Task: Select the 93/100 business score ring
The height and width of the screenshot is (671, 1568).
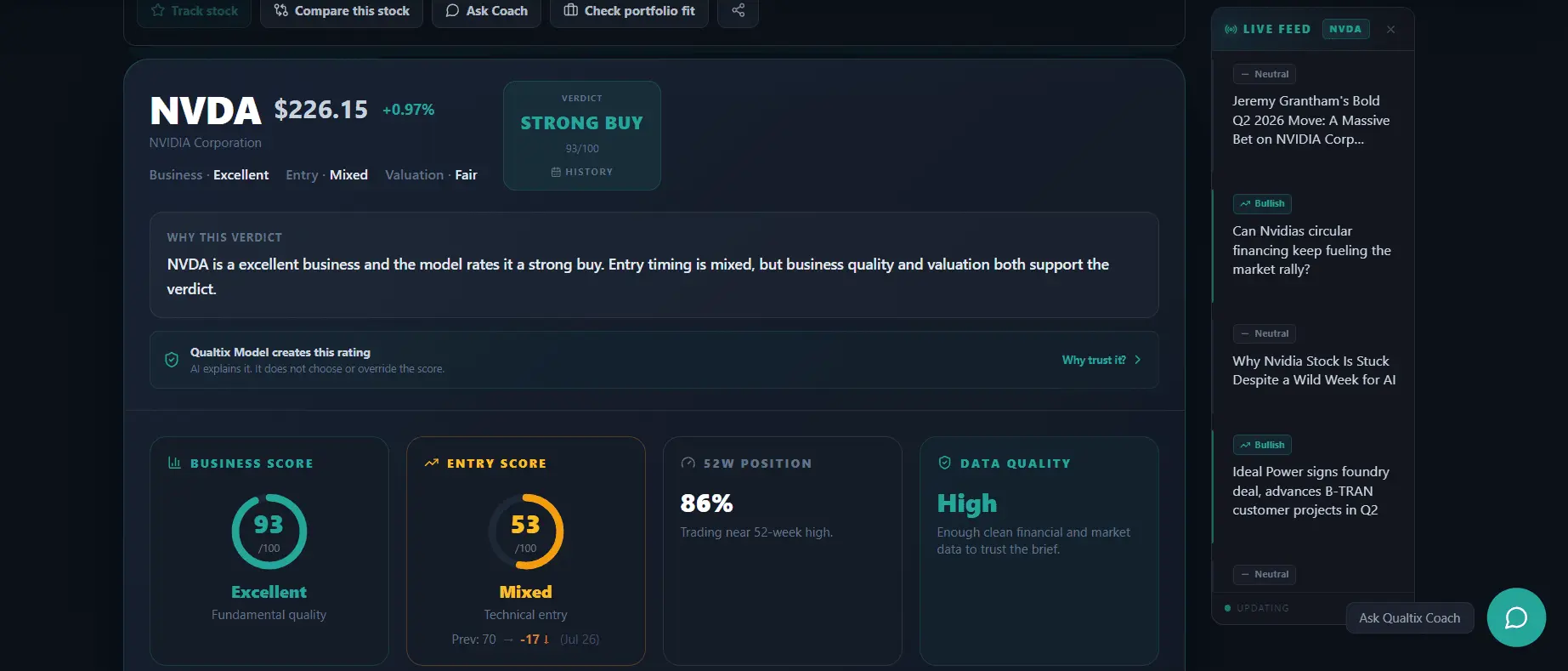Action: tap(269, 532)
